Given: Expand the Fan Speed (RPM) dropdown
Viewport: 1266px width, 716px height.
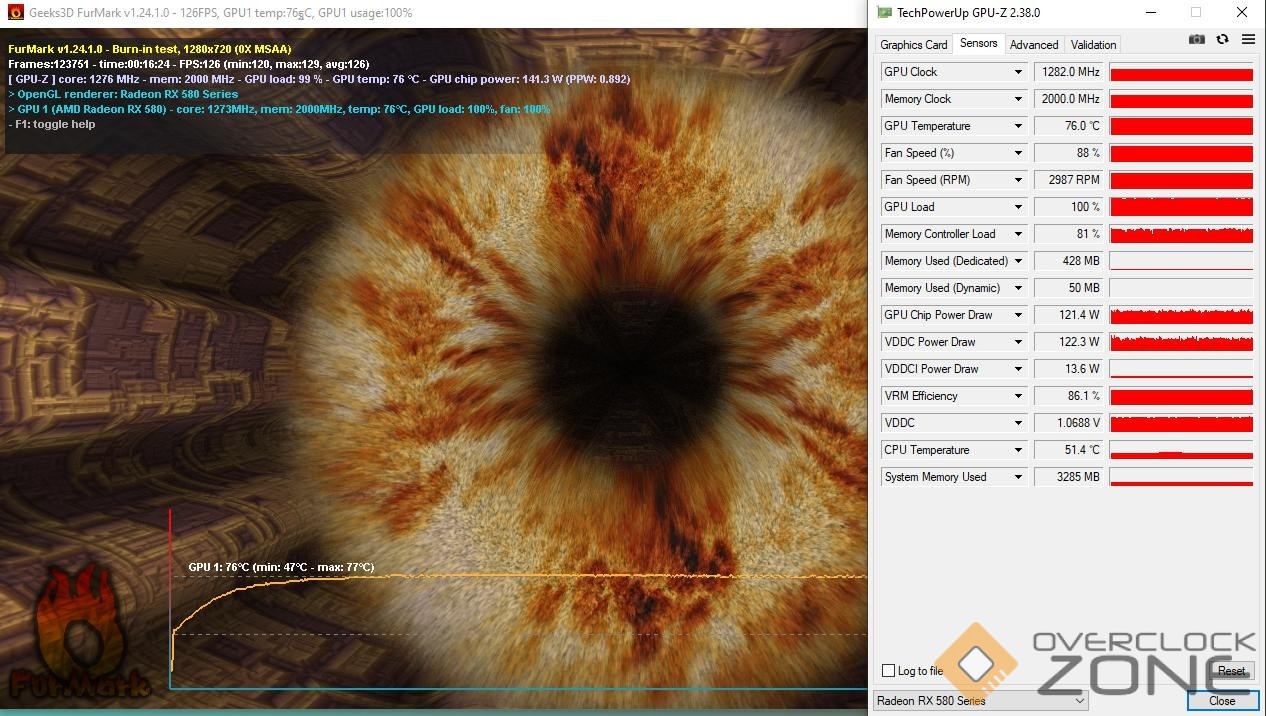Looking at the screenshot, I should (x=1018, y=180).
